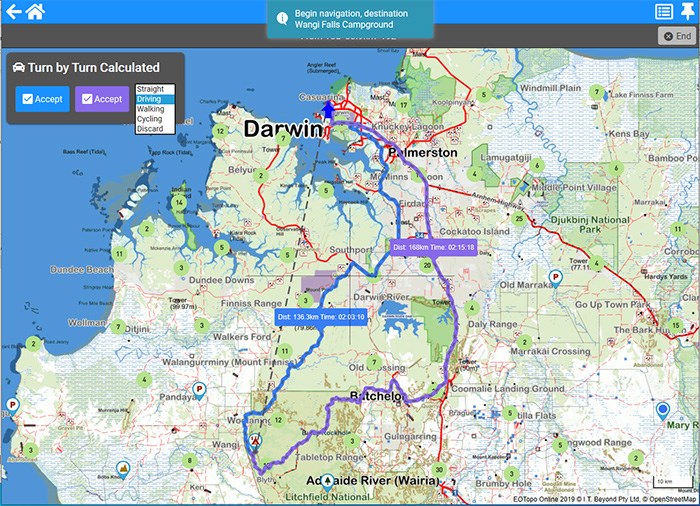Viewport: 700px width, 506px height.
Task: Select Straight in the route mode list
Action: tap(150, 90)
